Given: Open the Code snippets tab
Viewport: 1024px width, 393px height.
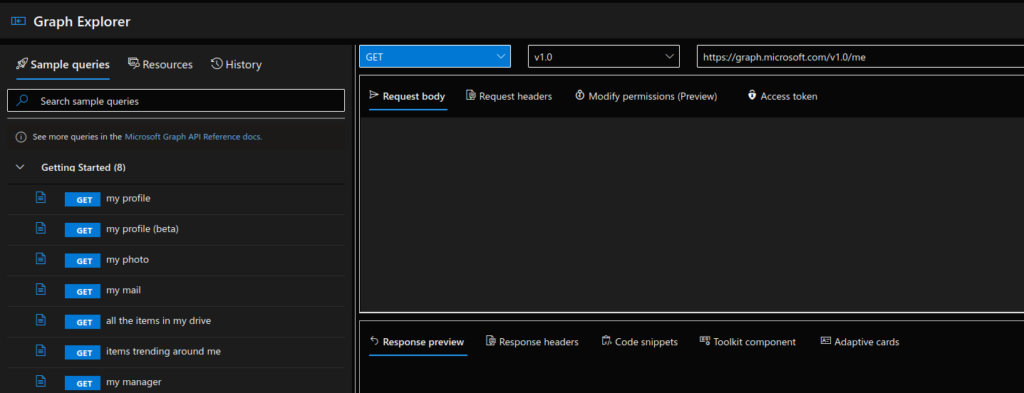Looking at the screenshot, I should click(639, 341).
